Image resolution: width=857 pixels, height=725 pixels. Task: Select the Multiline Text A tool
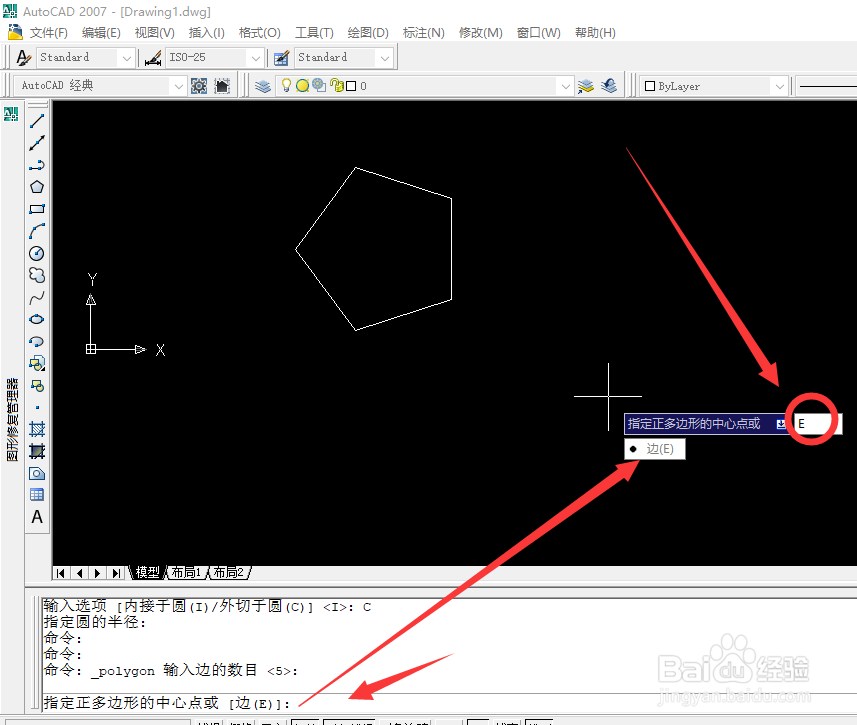point(37,517)
